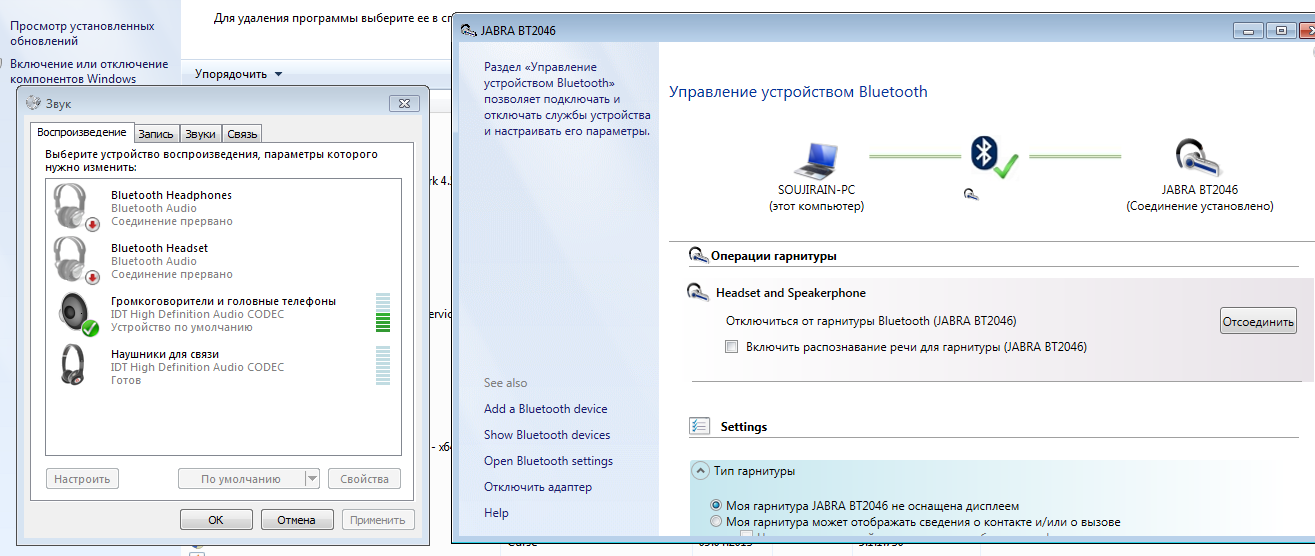
Task: Switch to the Sounds tab
Action: [x=200, y=134]
